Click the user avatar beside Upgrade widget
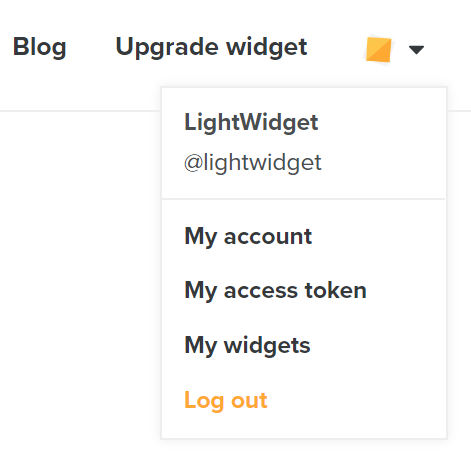Viewport: 471px width, 461px height. (x=378, y=50)
